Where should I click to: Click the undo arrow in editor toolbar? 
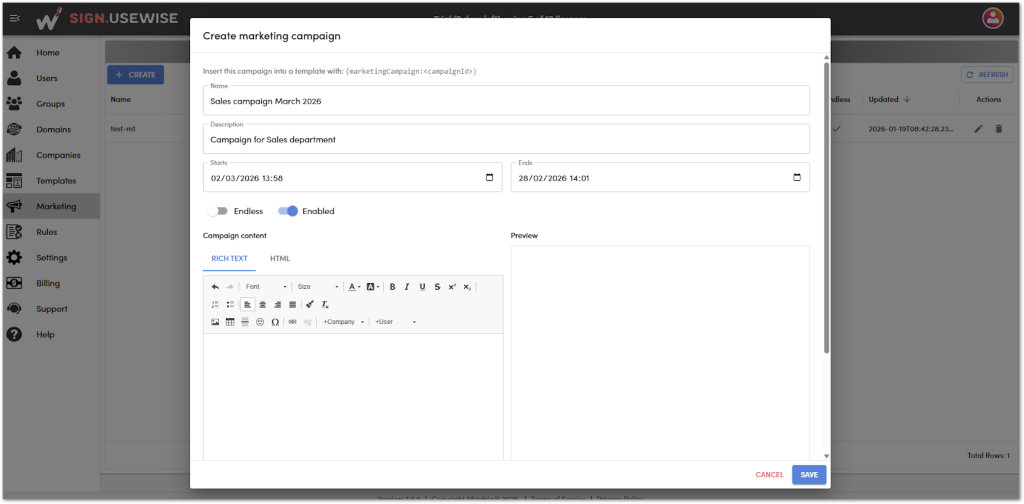[215, 287]
